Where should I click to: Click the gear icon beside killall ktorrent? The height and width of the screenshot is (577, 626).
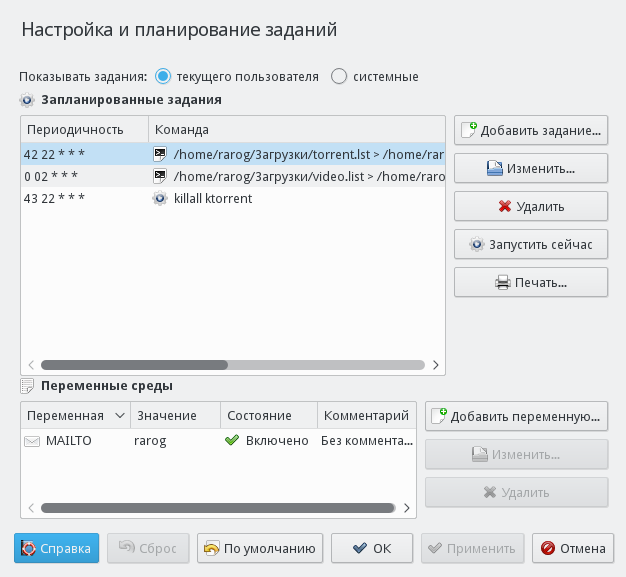pyautogui.click(x=159, y=199)
